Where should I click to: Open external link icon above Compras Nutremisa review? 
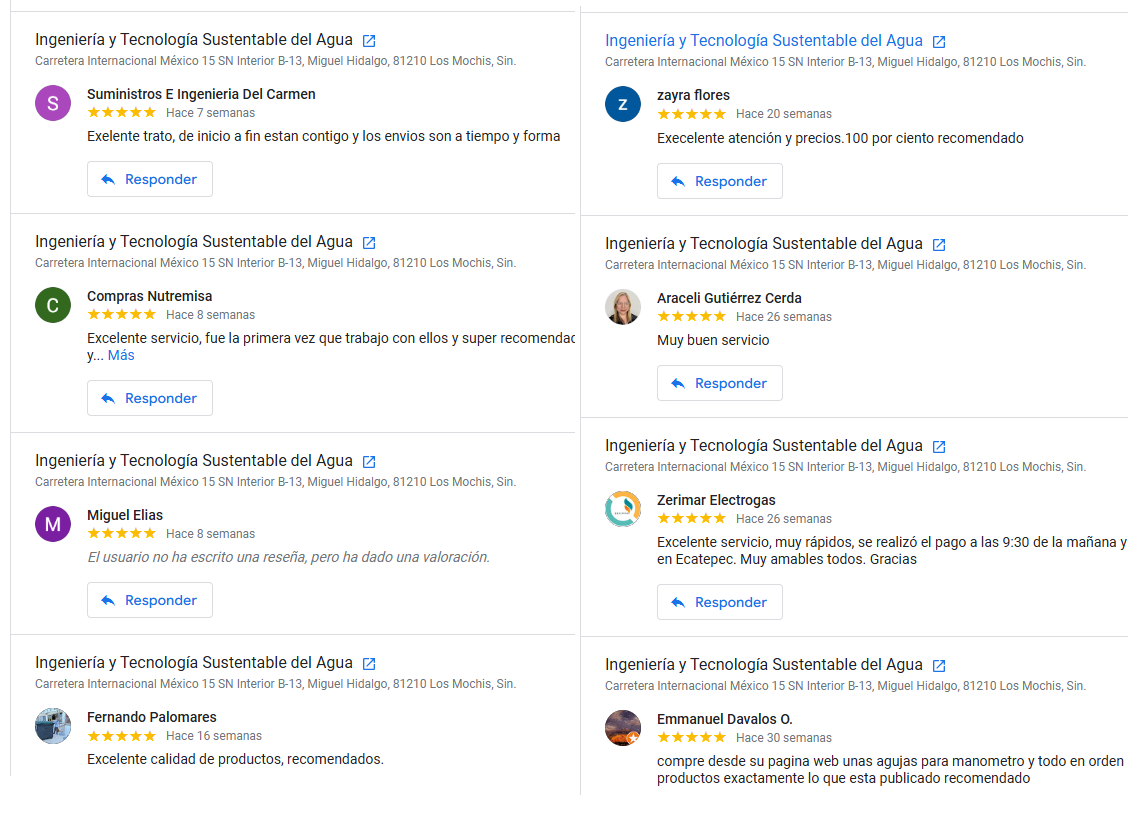tap(369, 243)
